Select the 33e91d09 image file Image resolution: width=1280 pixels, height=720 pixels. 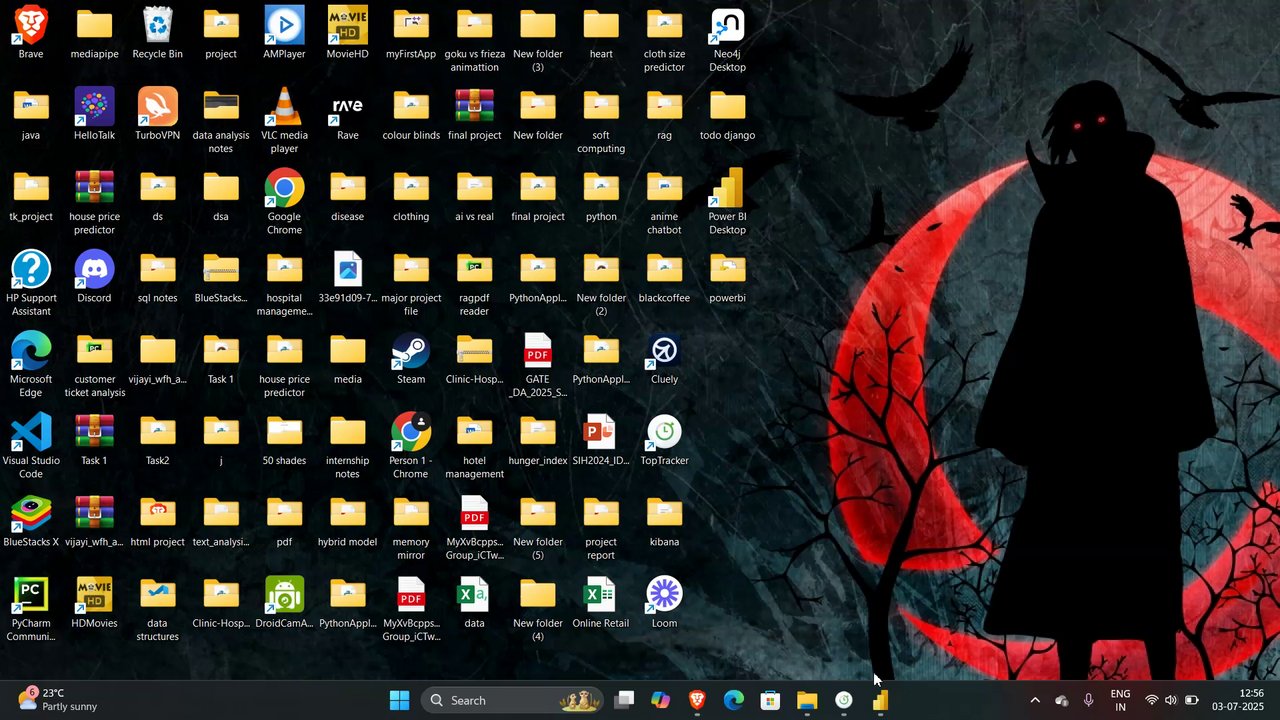(347, 276)
